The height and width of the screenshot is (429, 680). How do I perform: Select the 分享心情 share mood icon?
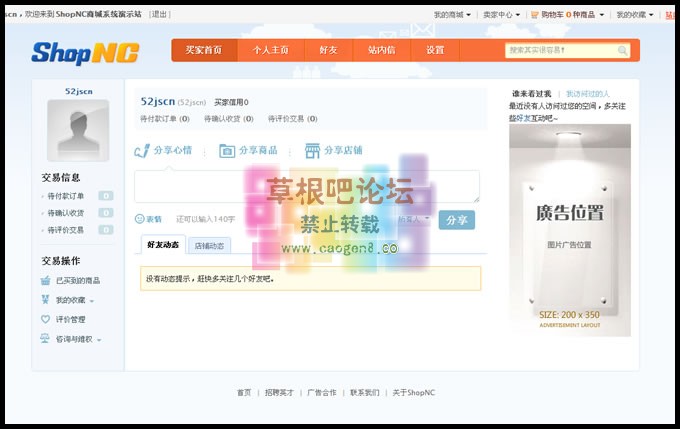(142, 151)
